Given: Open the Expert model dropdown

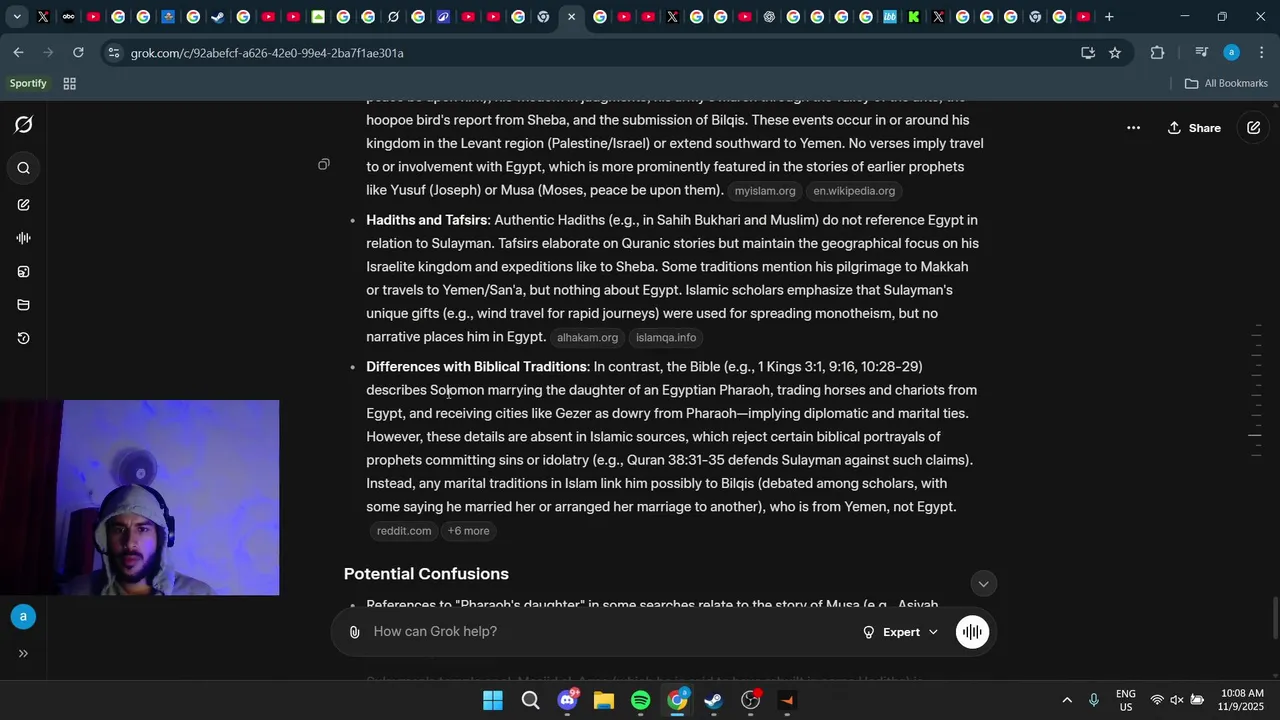Looking at the screenshot, I should click(900, 632).
